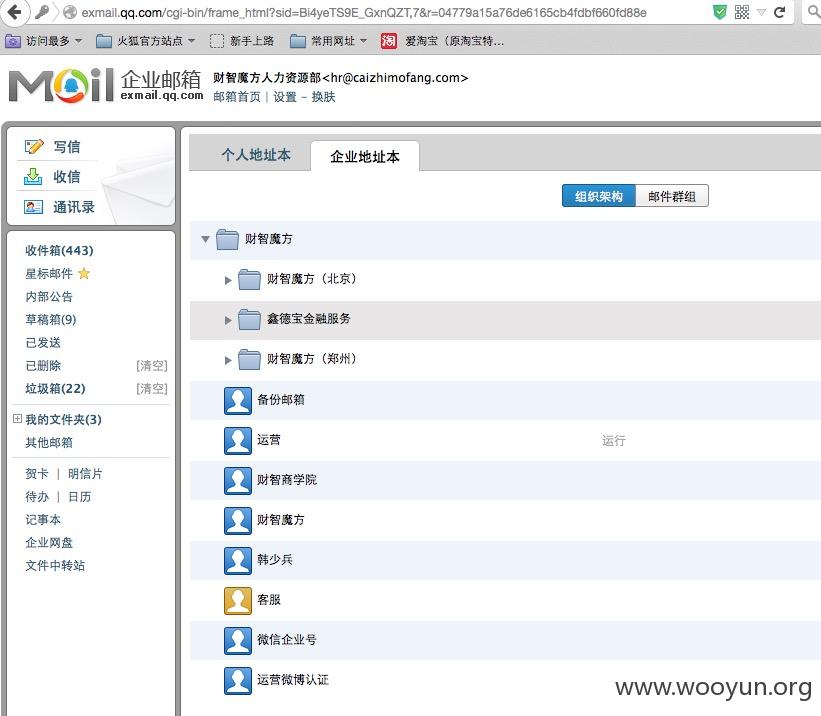The height and width of the screenshot is (716, 821).
Task: Open 草稿箱(9) drafts folder
Action: [x=51, y=320]
